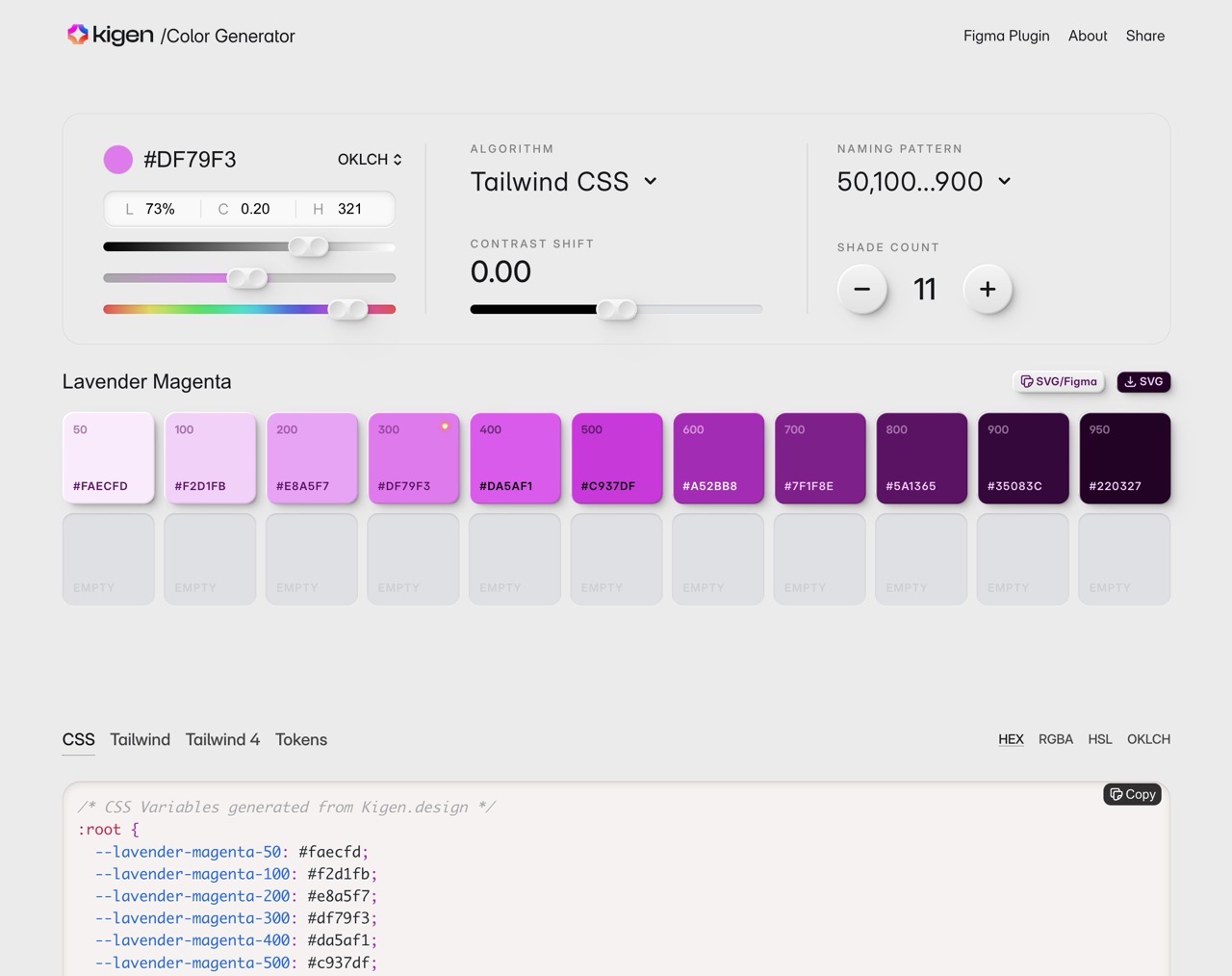Open the Figma Plugin link
The image size is (1232, 976).
1006,36
